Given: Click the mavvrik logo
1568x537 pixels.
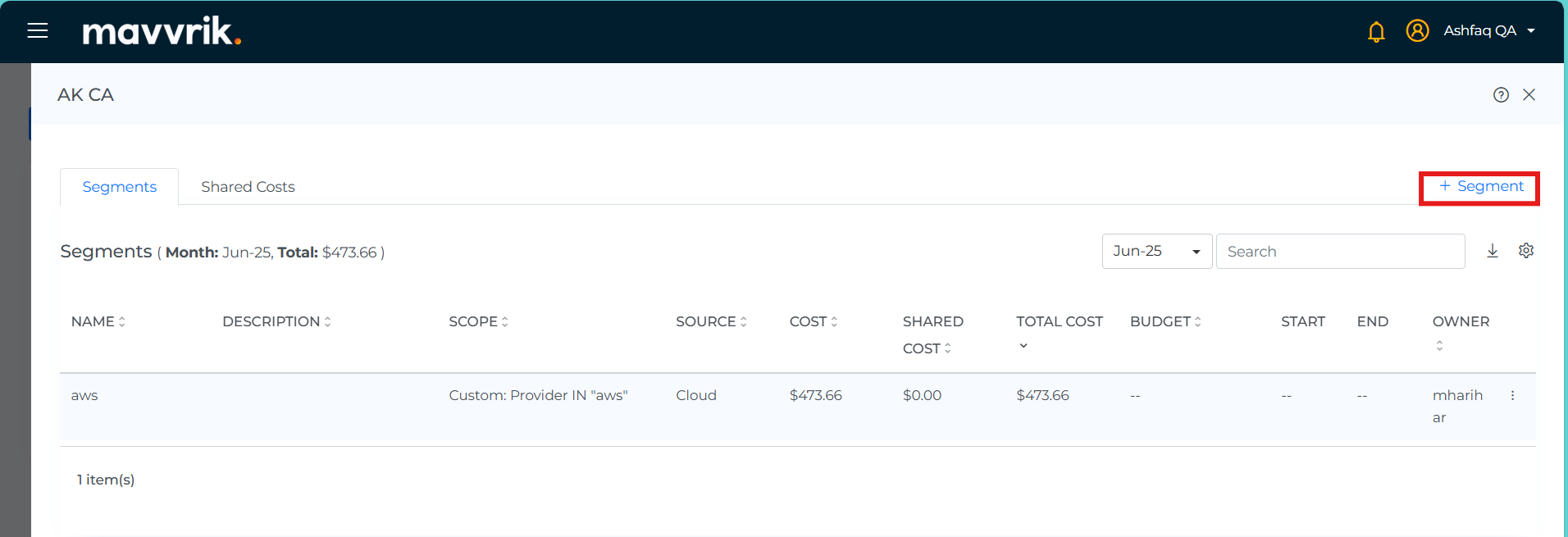Looking at the screenshot, I should coord(162,31).
